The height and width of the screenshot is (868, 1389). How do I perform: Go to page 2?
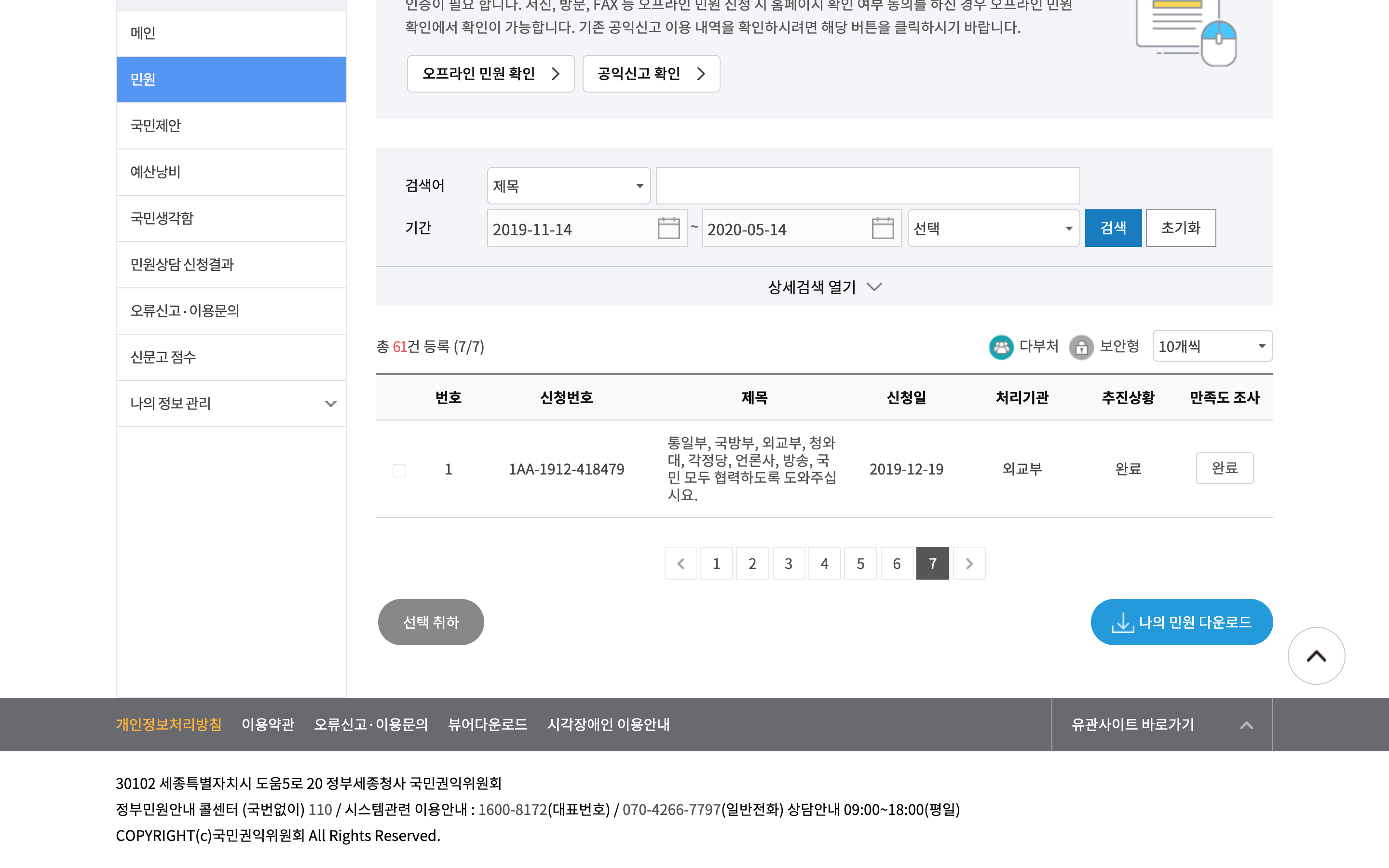752,563
